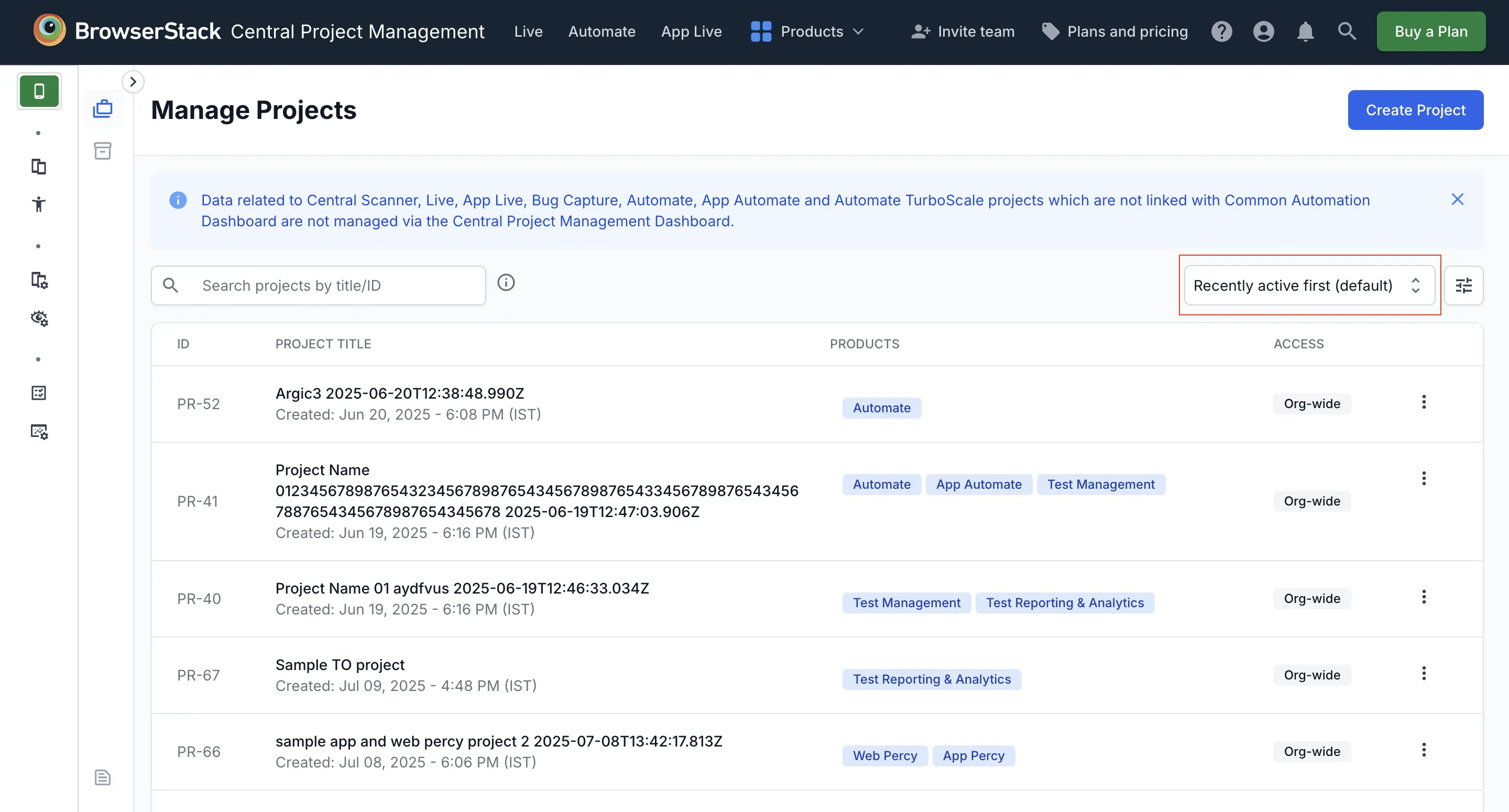Click the App Automate tag in PR-41 row
The width and height of the screenshot is (1509, 812).
(x=978, y=485)
